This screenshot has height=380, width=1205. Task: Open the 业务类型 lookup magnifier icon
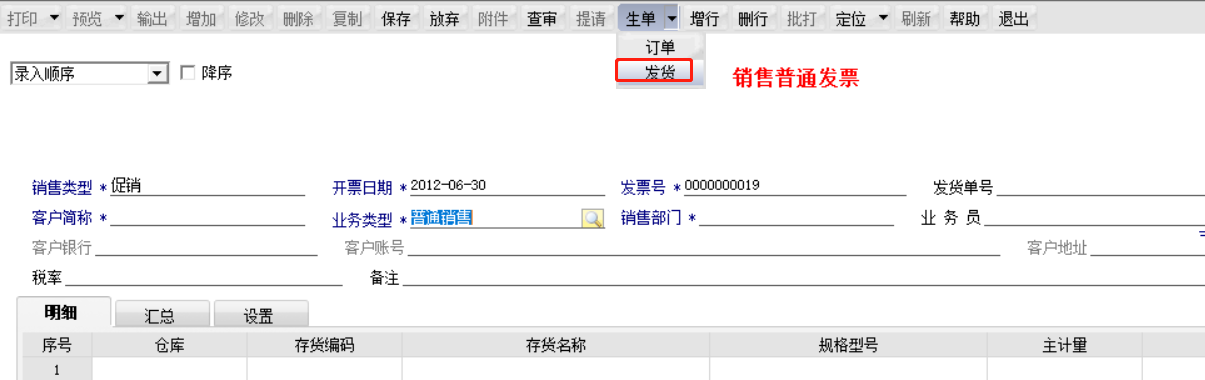(x=593, y=218)
